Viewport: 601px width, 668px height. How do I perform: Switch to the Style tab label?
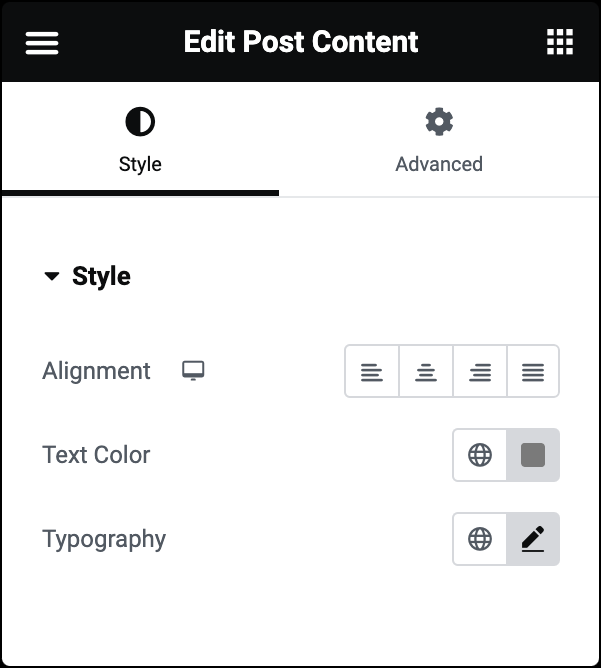[140, 164]
